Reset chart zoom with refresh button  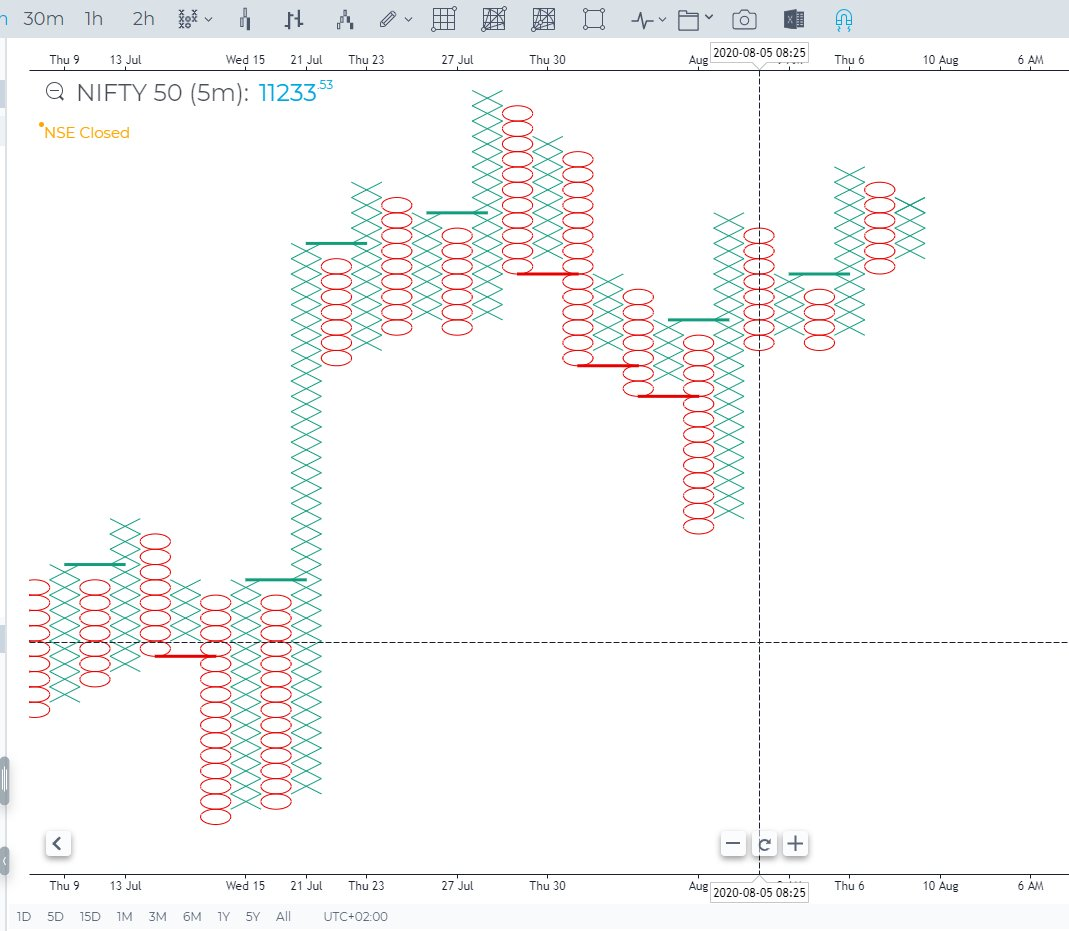click(764, 844)
